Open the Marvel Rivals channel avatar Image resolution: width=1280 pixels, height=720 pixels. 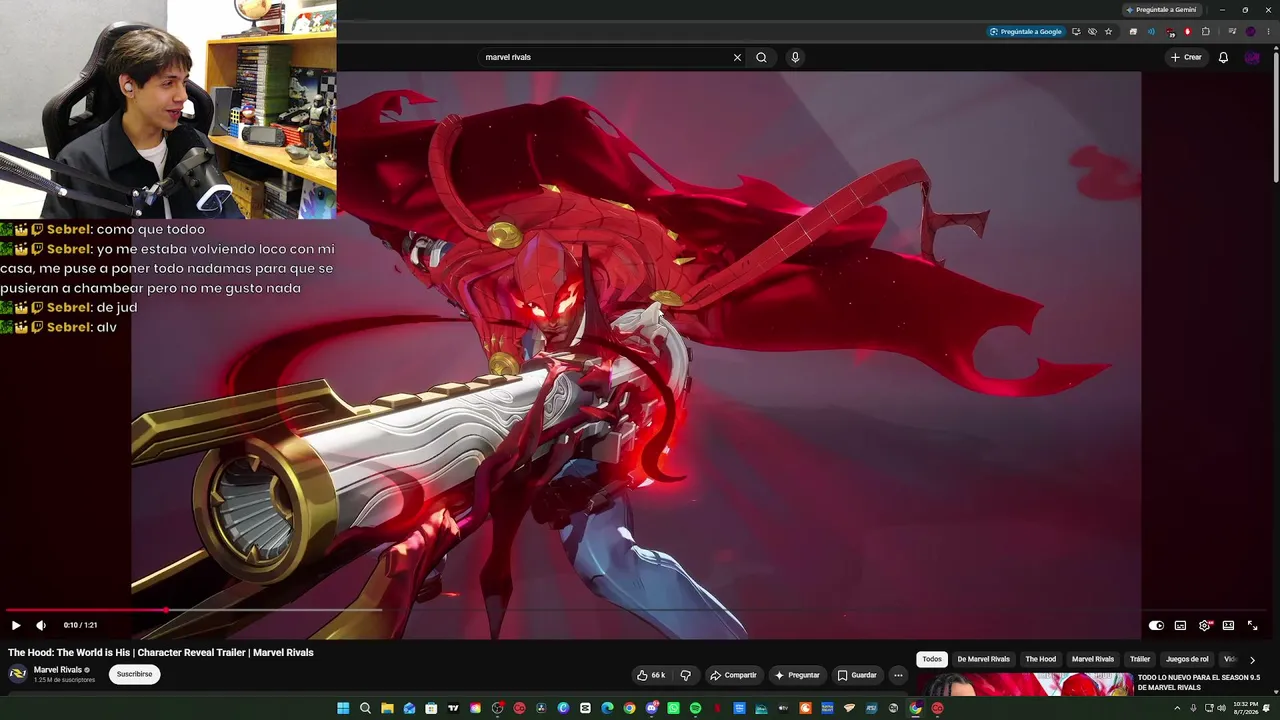pos(18,674)
